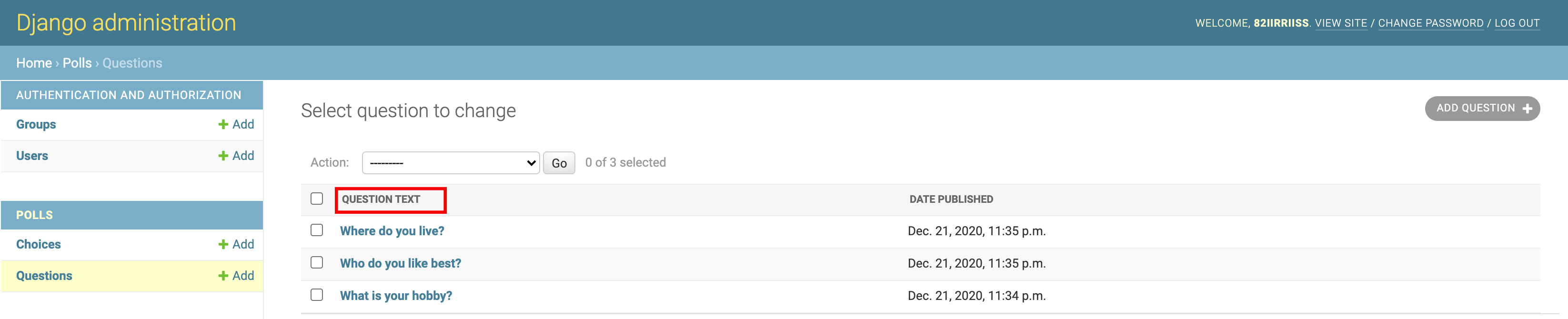The height and width of the screenshot is (319, 1568).
Task: Select the 'What is your hobby?' row checkbox
Action: click(317, 295)
